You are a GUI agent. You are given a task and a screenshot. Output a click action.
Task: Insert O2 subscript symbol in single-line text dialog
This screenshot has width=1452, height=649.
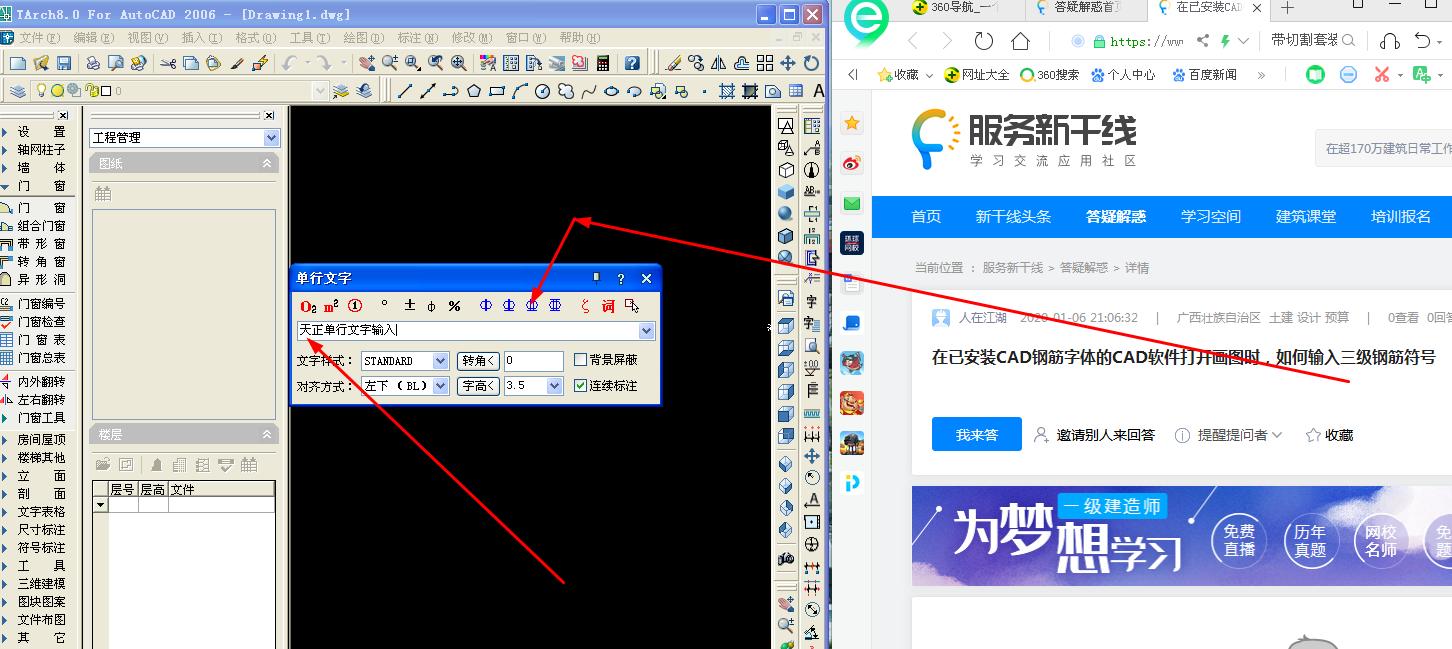click(x=308, y=305)
